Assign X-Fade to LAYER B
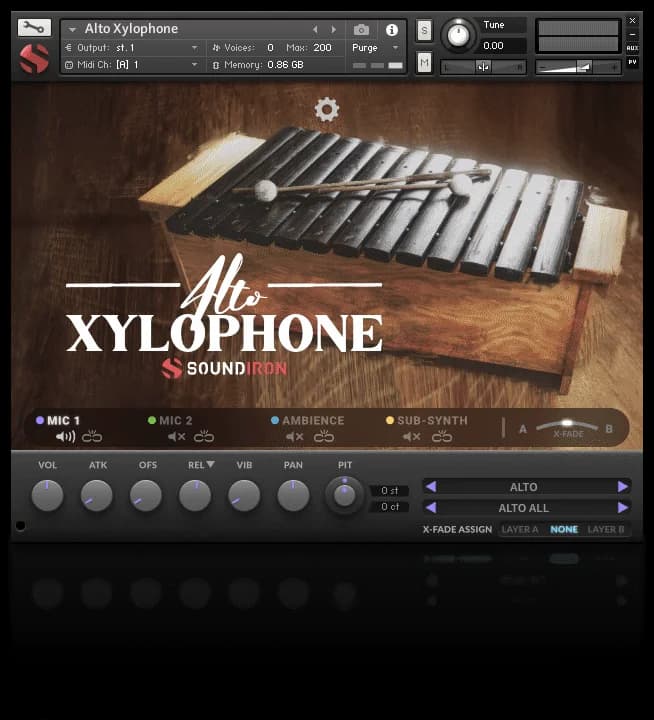 pyautogui.click(x=605, y=529)
